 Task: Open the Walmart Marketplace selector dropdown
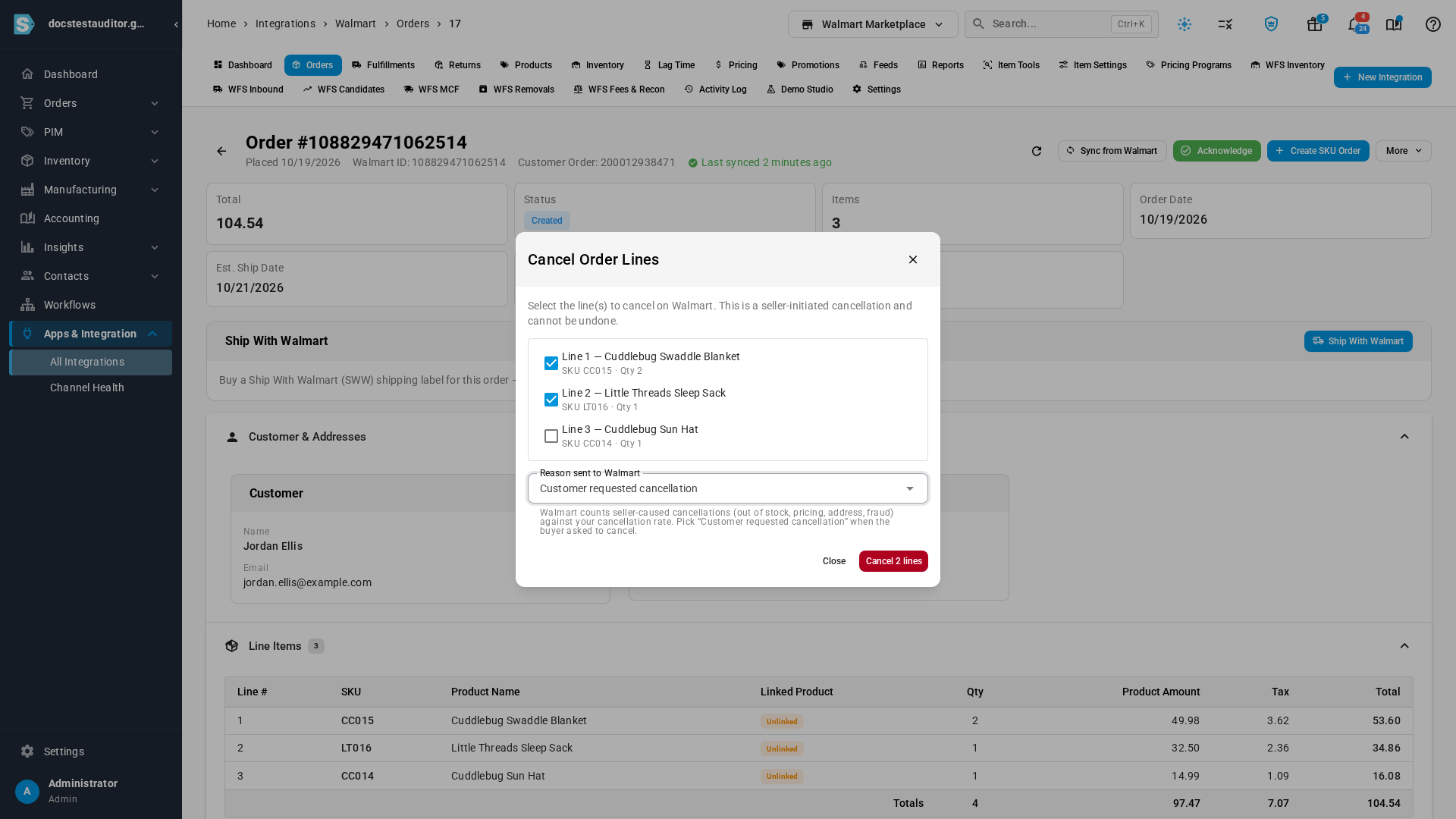[873, 24]
